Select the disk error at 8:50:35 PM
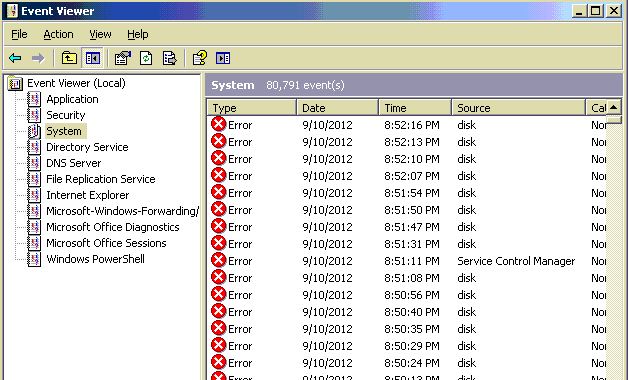628x380 pixels. coord(407,329)
